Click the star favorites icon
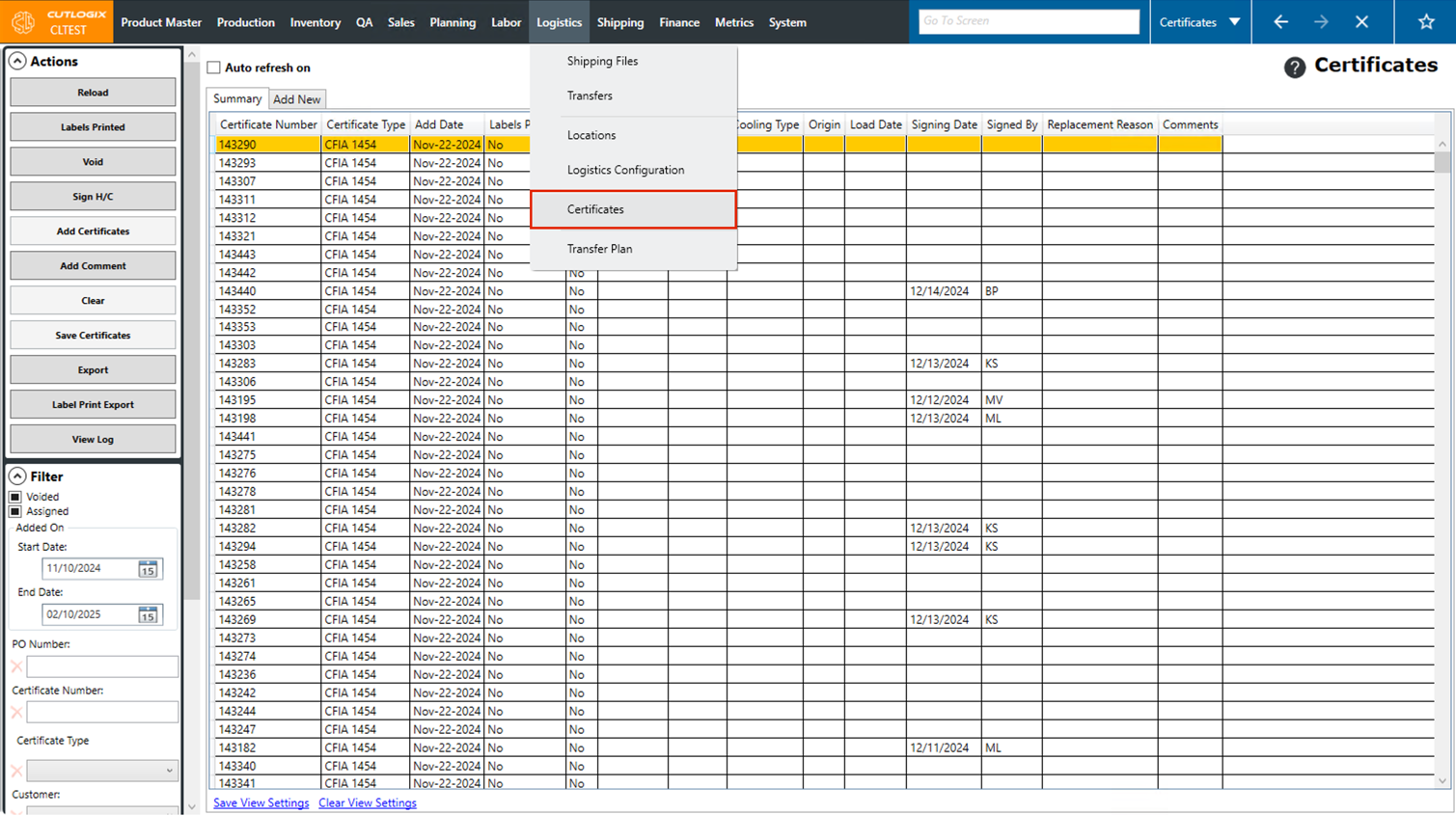Image resolution: width=1456 pixels, height=815 pixels. coord(1425,21)
